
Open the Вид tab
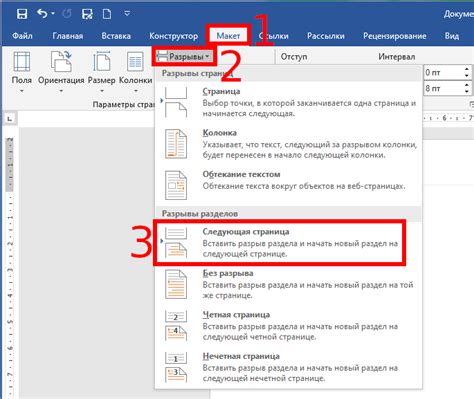click(452, 36)
